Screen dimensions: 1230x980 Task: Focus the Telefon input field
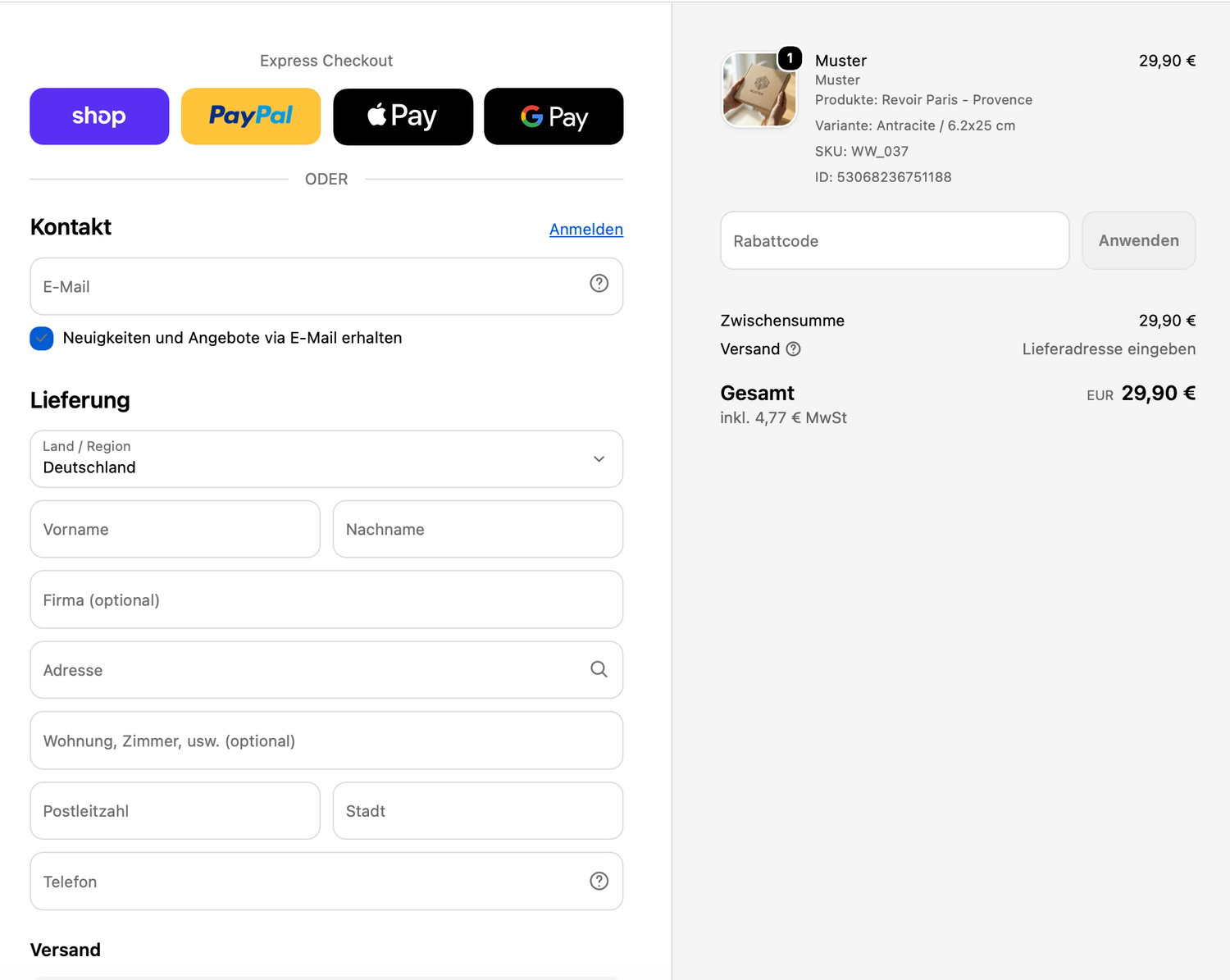click(326, 881)
